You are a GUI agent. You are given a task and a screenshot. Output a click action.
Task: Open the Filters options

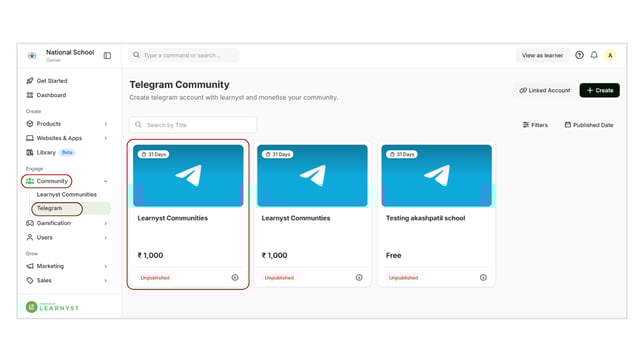(x=535, y=125)
